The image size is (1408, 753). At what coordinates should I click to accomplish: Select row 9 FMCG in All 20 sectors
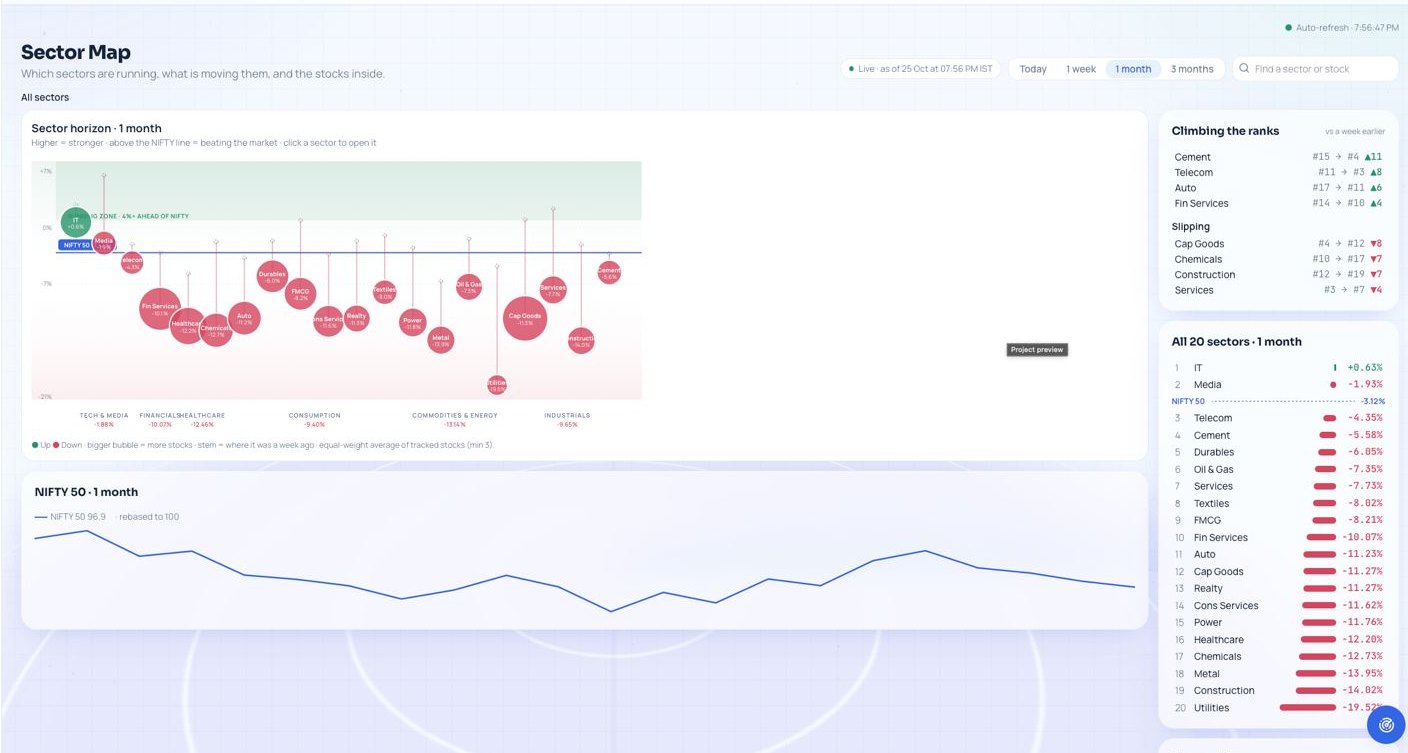(1278, 520)
